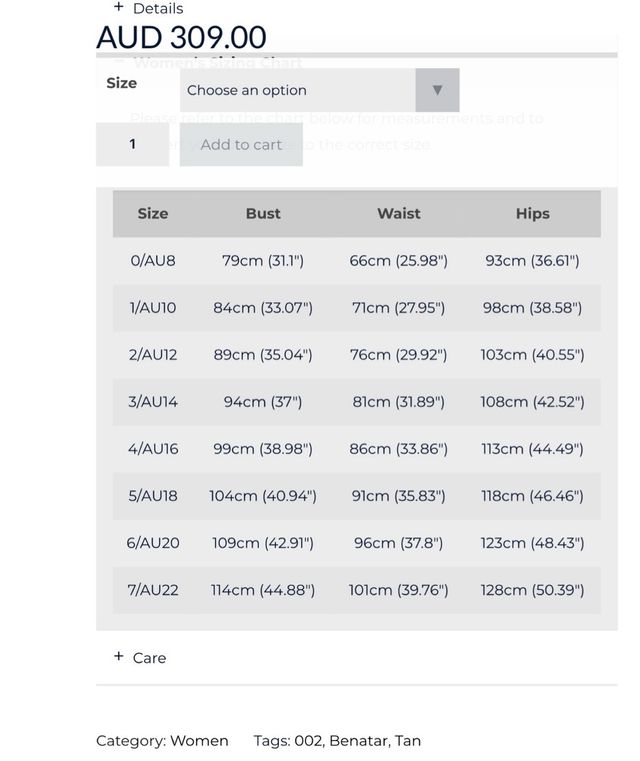Click the Waist column header
The height and width of the screenshot is (761, 640).
(398, 214)
